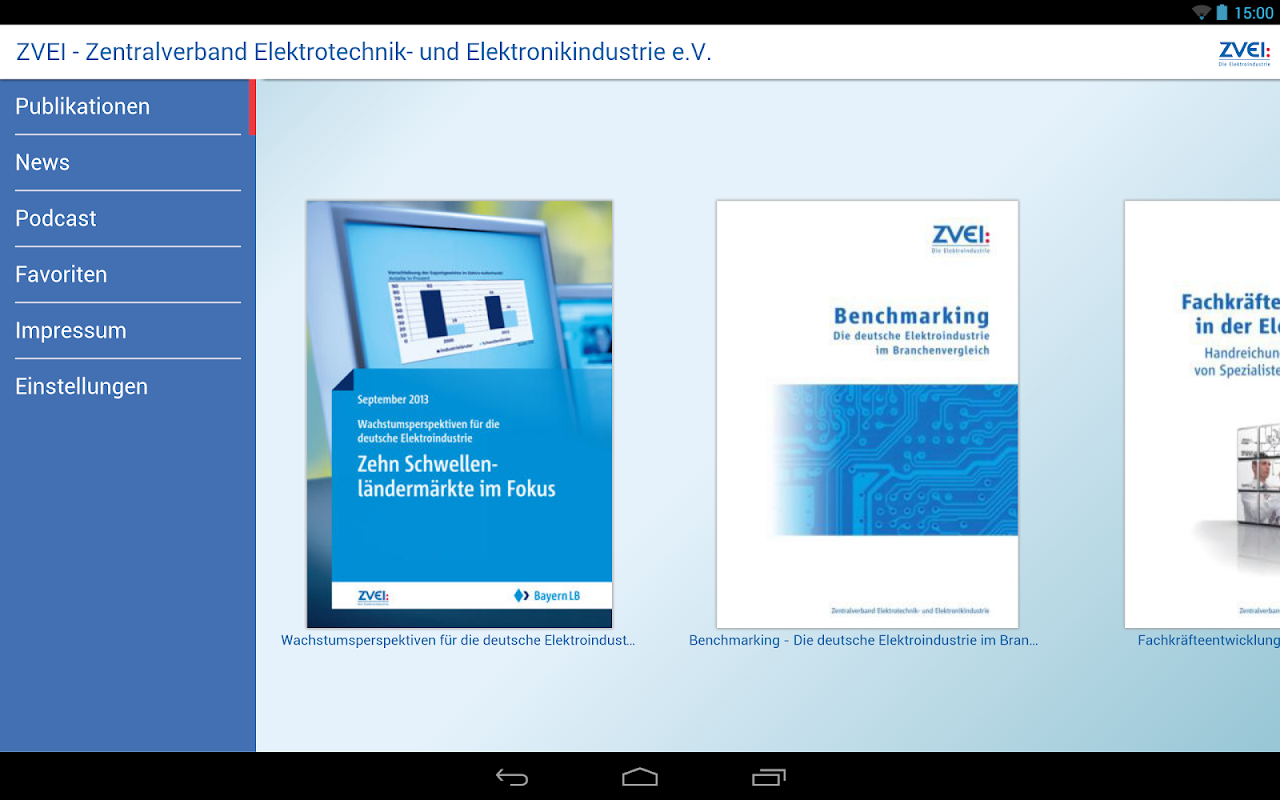Tap the ZVEI logo in the header

click(1244, 53)
